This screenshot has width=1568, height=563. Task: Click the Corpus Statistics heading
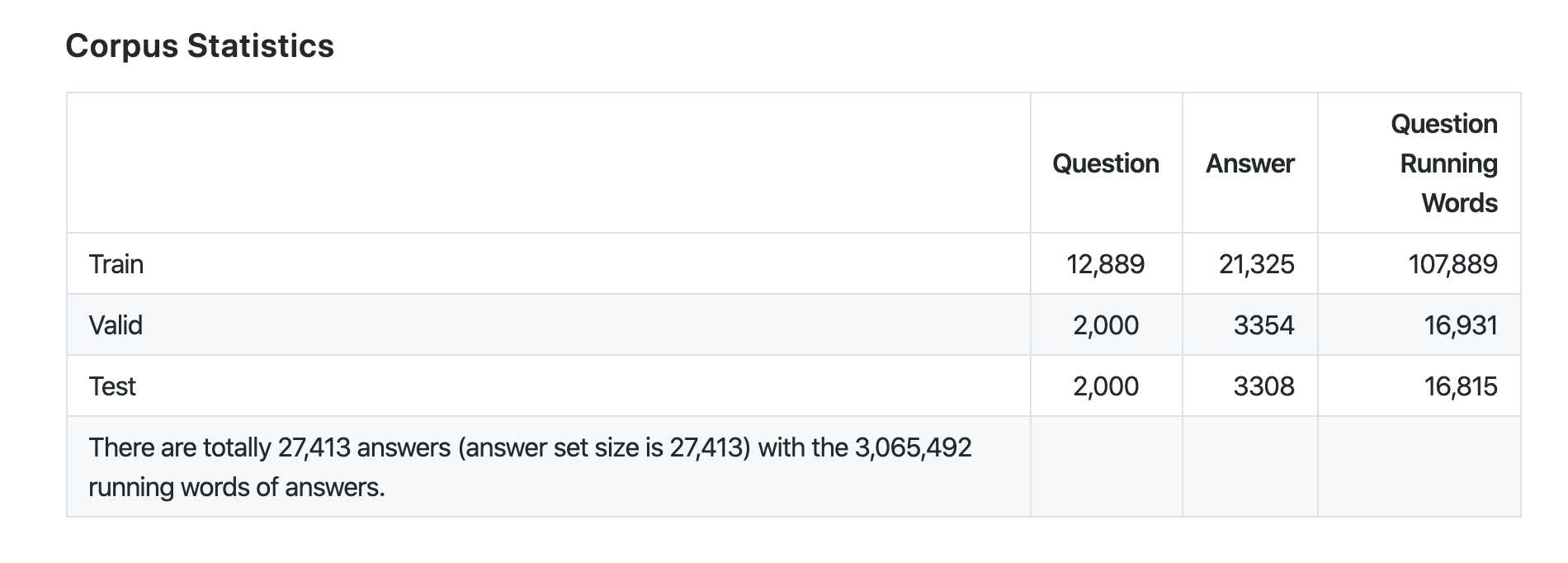(x=200, y=46)
